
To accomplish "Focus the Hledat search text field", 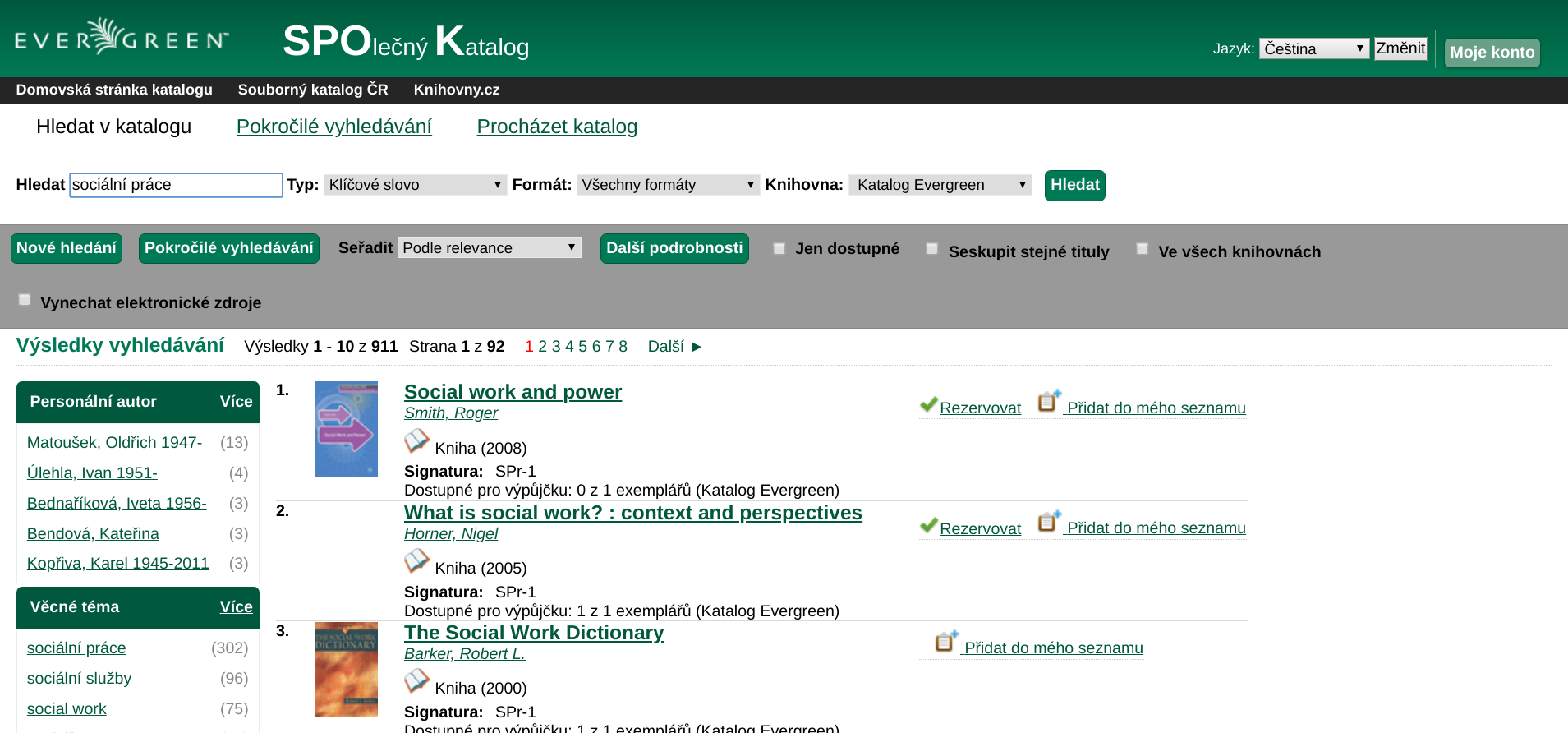I will coord(176,185).
